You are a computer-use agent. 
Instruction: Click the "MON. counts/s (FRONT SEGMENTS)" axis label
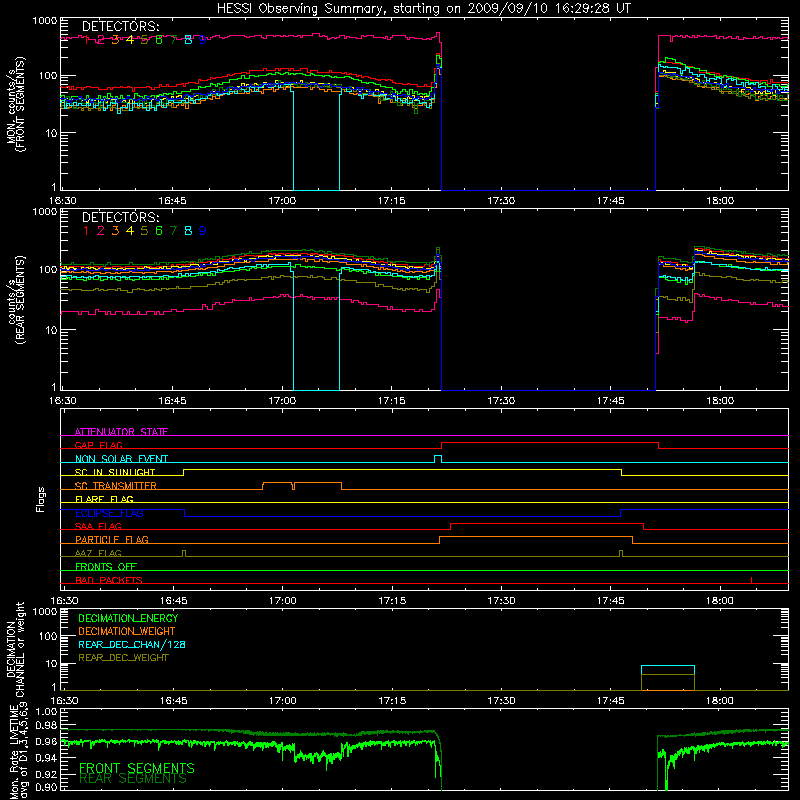[x=16, y=104]
